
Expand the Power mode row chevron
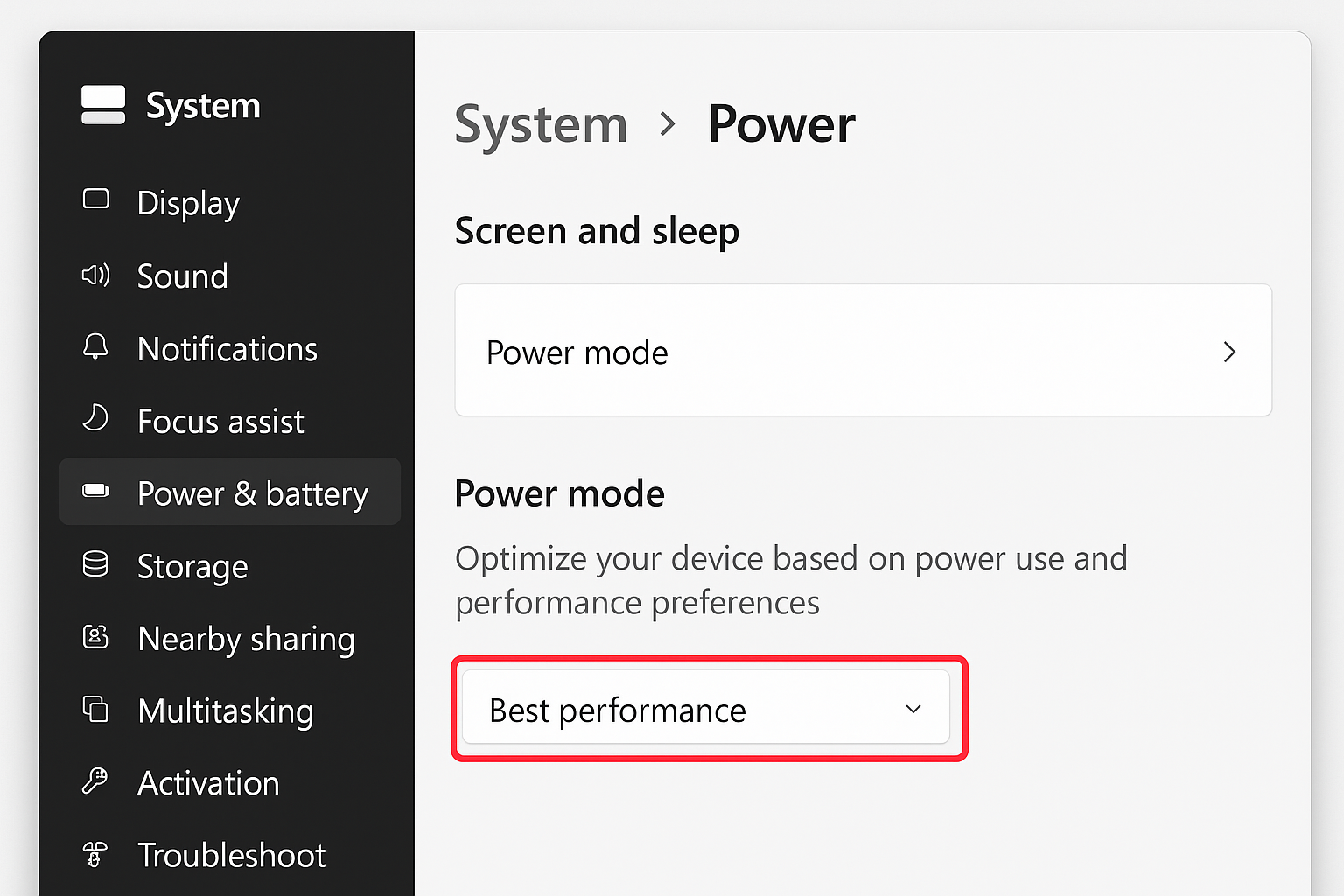coord(1229,352)
